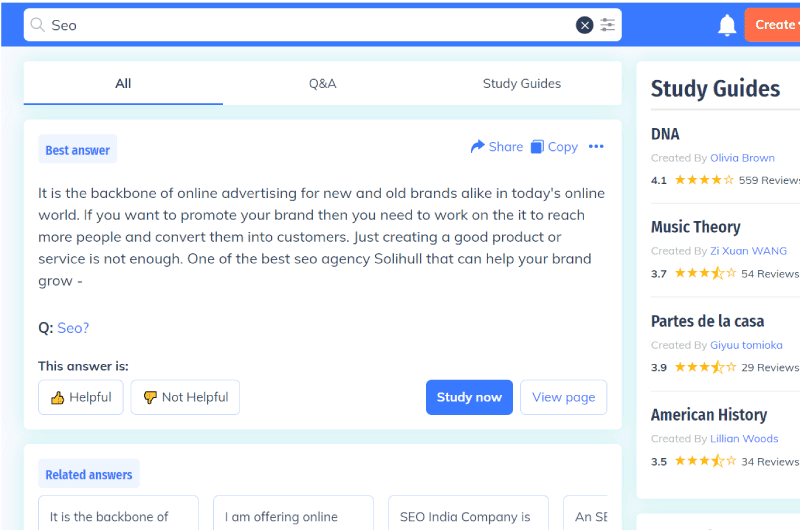
Task: Mark answer as Not Helpful
Action: (x=185, y=397)
